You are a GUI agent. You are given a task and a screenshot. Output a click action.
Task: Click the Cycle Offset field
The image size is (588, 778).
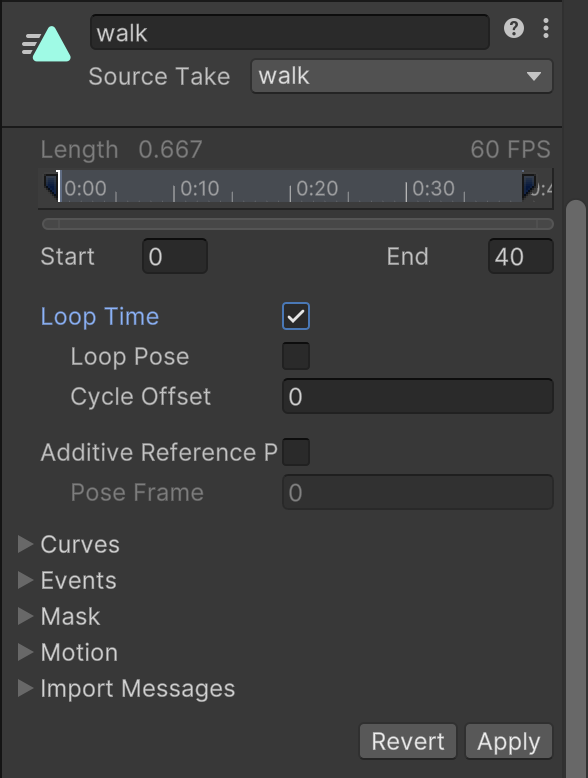click(418, 396)
